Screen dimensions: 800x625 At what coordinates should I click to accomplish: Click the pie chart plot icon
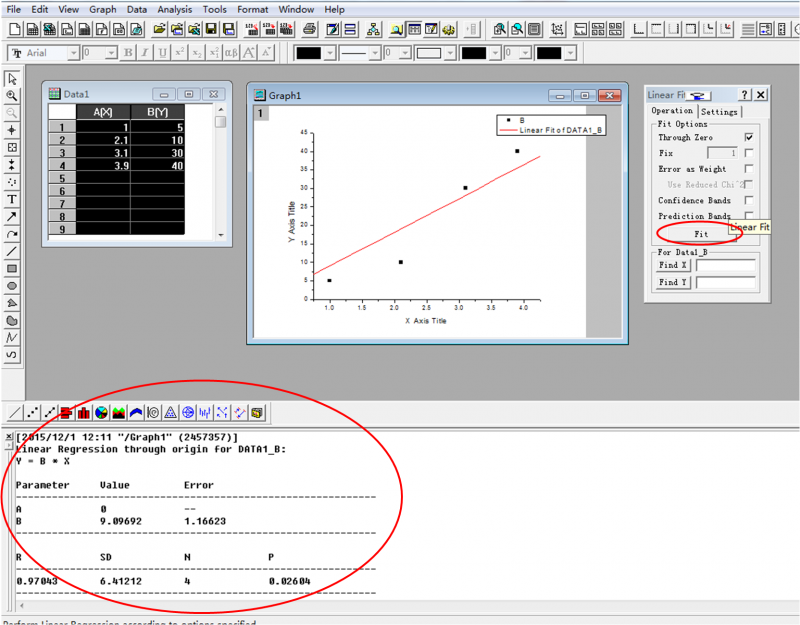coord(101,412)
